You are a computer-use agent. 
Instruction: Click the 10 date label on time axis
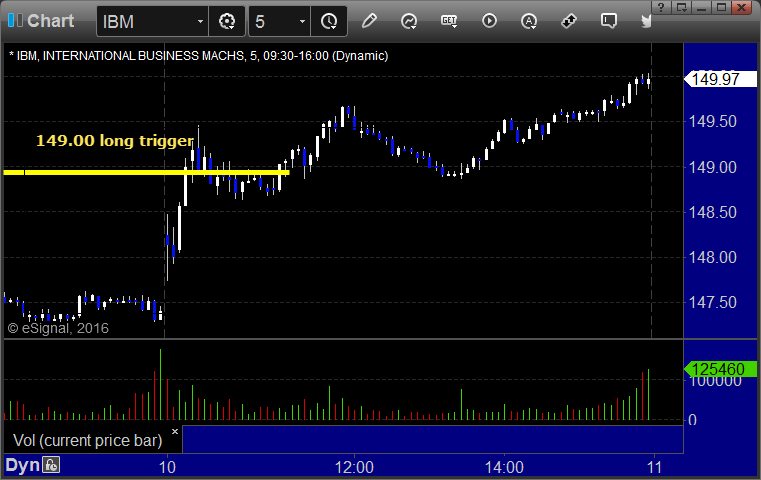[167, 467]
